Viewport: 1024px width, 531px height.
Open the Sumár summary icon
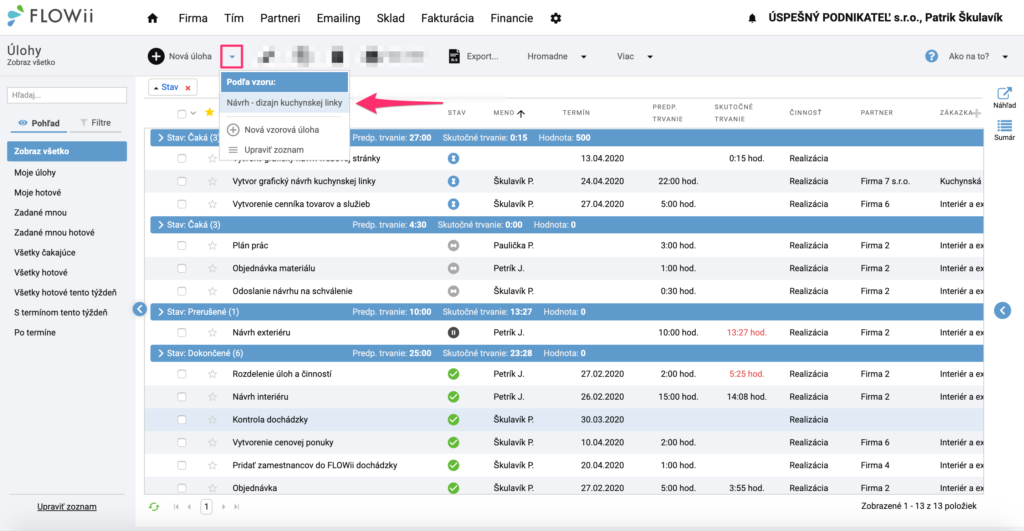[1004, 125]
